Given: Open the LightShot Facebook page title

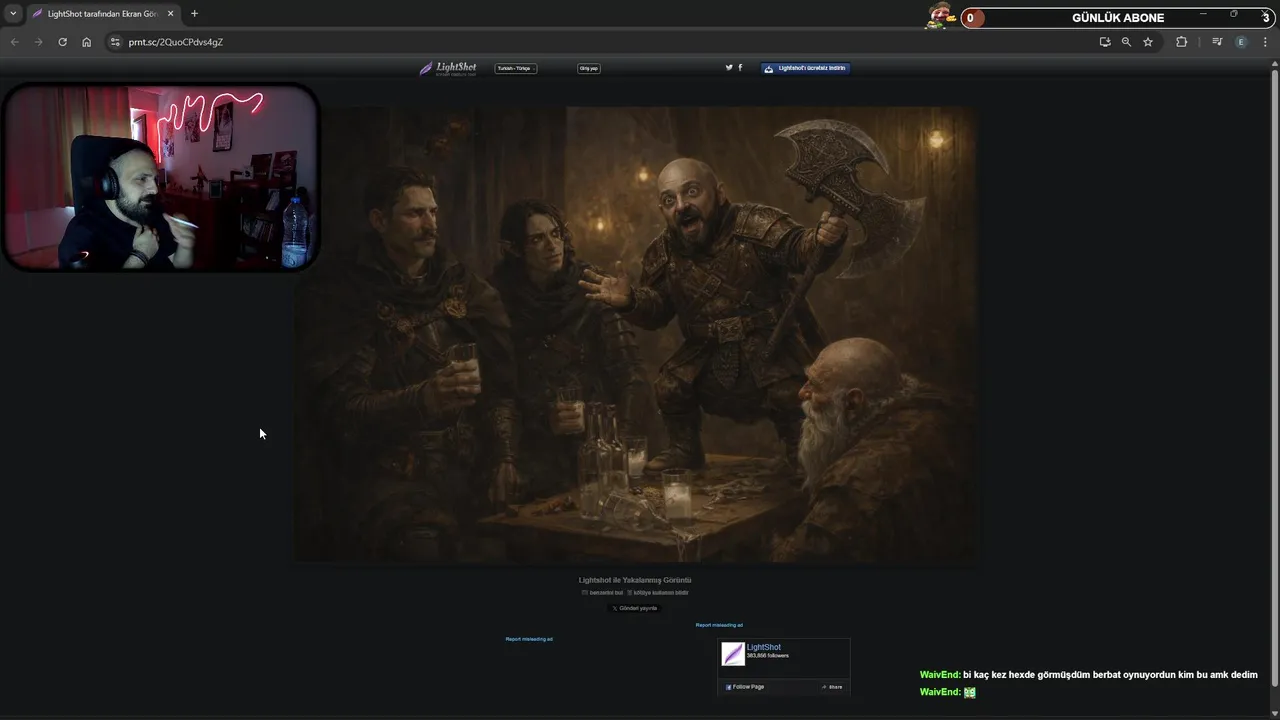Looking at the screenshot, I should tap(764, 647).
